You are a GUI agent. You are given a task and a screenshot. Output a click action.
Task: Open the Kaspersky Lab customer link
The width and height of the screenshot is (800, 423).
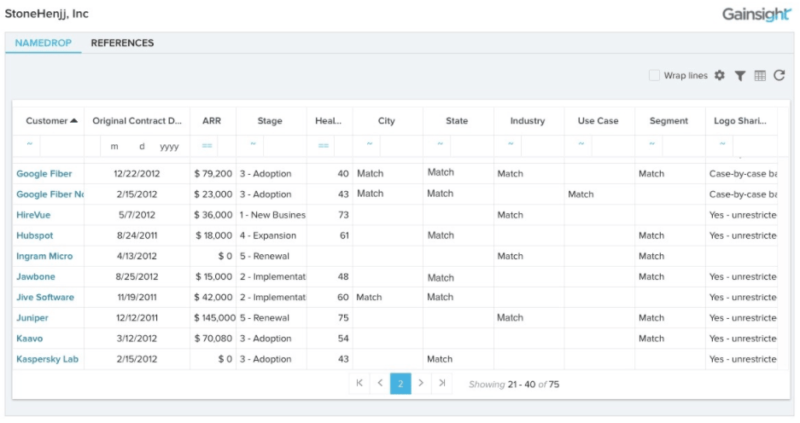point(47,358)
